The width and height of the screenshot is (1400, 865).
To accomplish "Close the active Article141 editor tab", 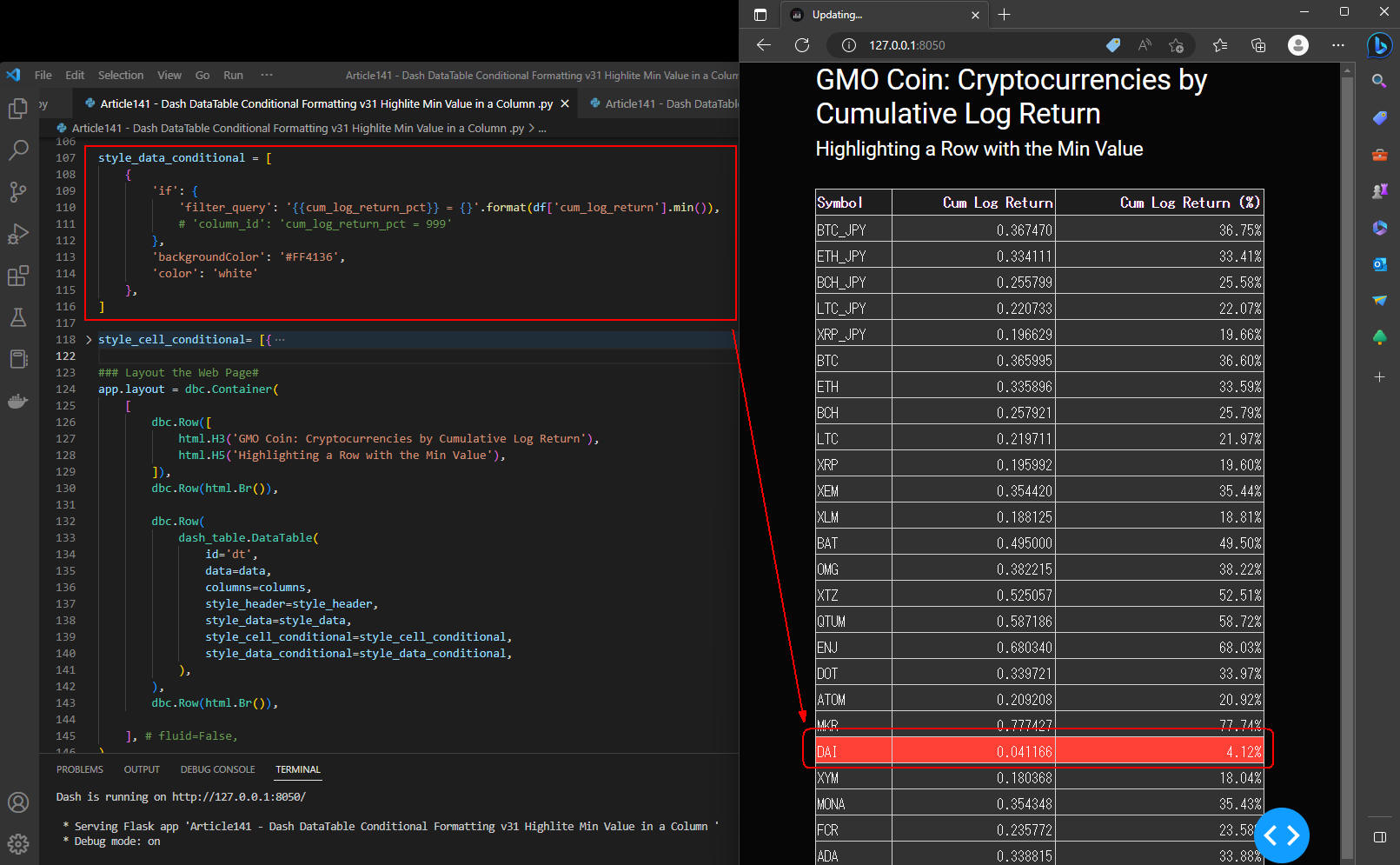I will [x=565, y=103].
